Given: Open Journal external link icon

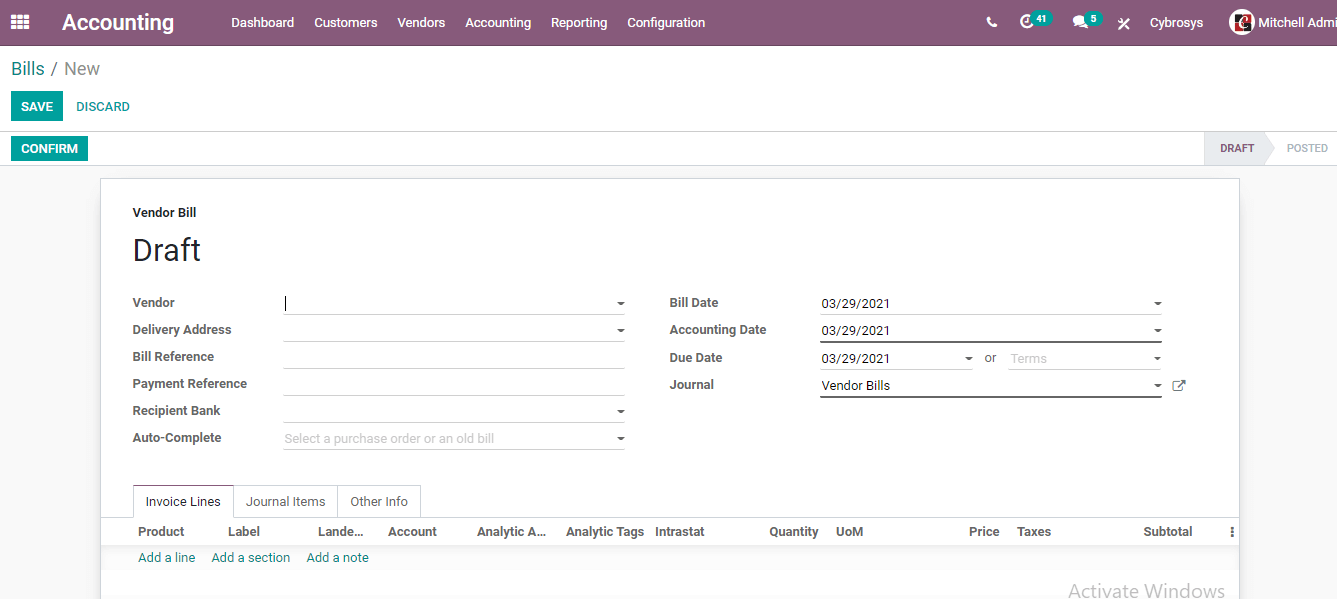Looking at the screenshot, I should (x=1179, y=385).
